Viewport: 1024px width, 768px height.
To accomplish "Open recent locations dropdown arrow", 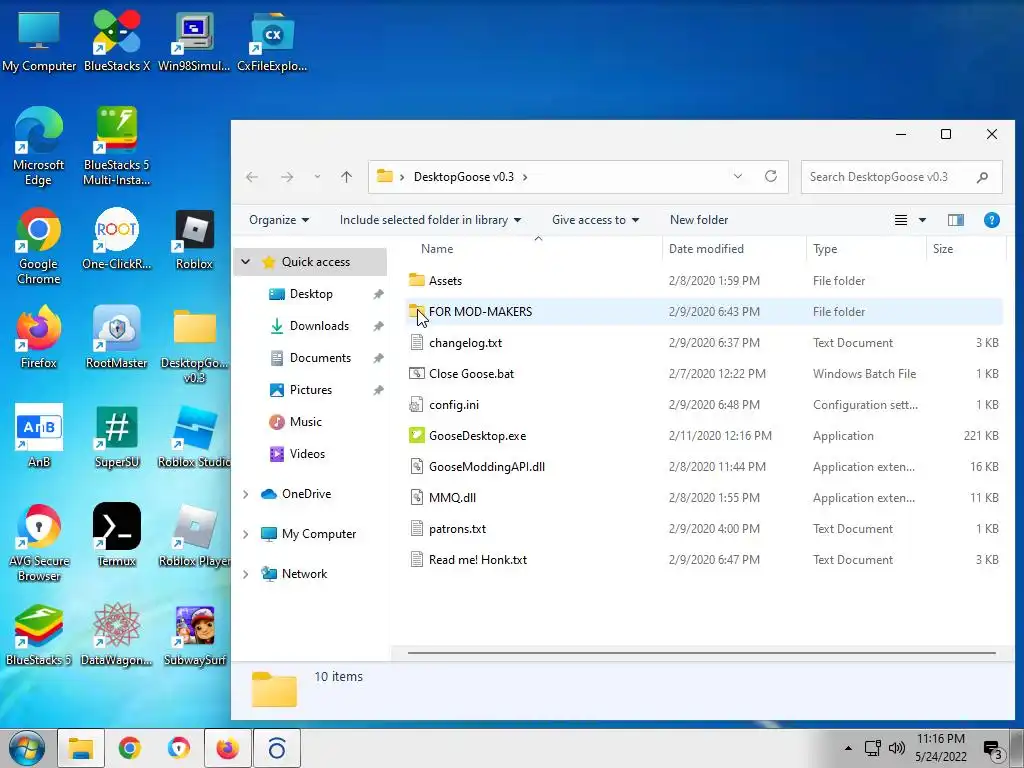I will point(317,177).
